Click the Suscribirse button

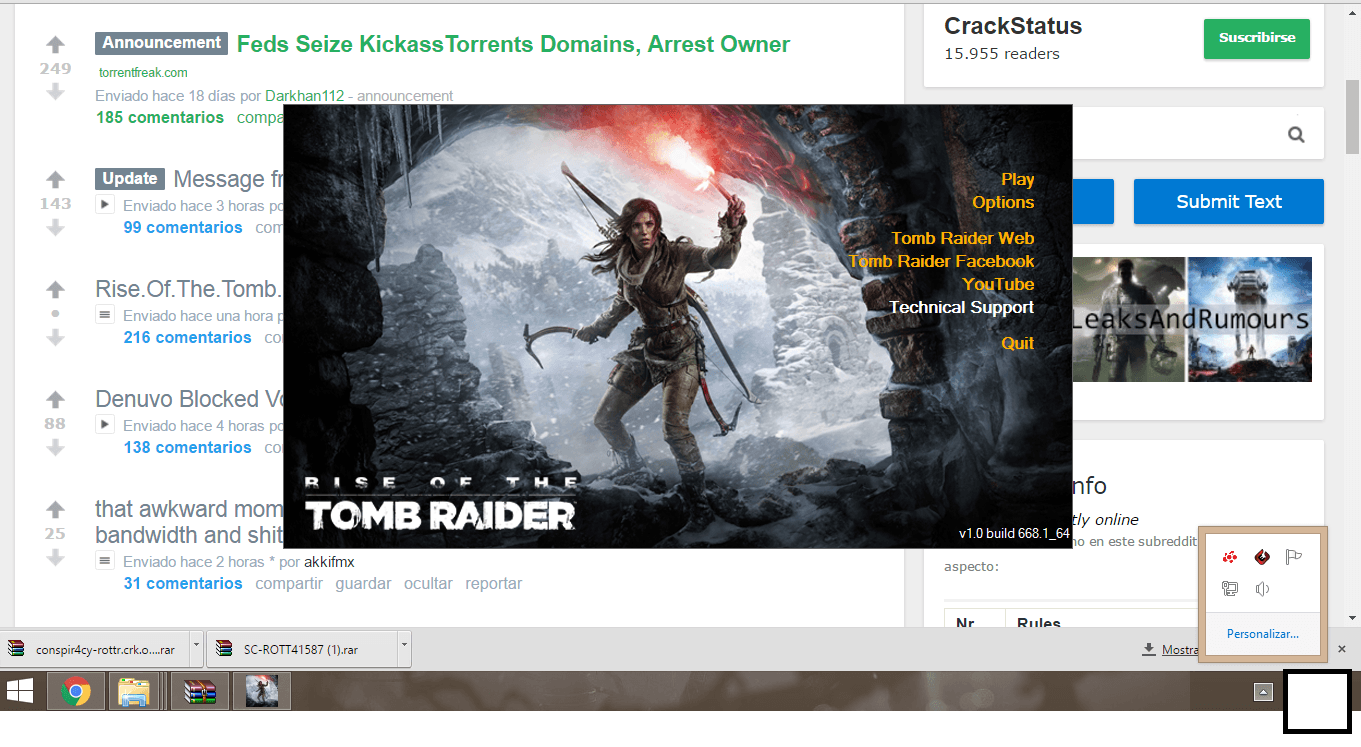(x=1257, y=38)
